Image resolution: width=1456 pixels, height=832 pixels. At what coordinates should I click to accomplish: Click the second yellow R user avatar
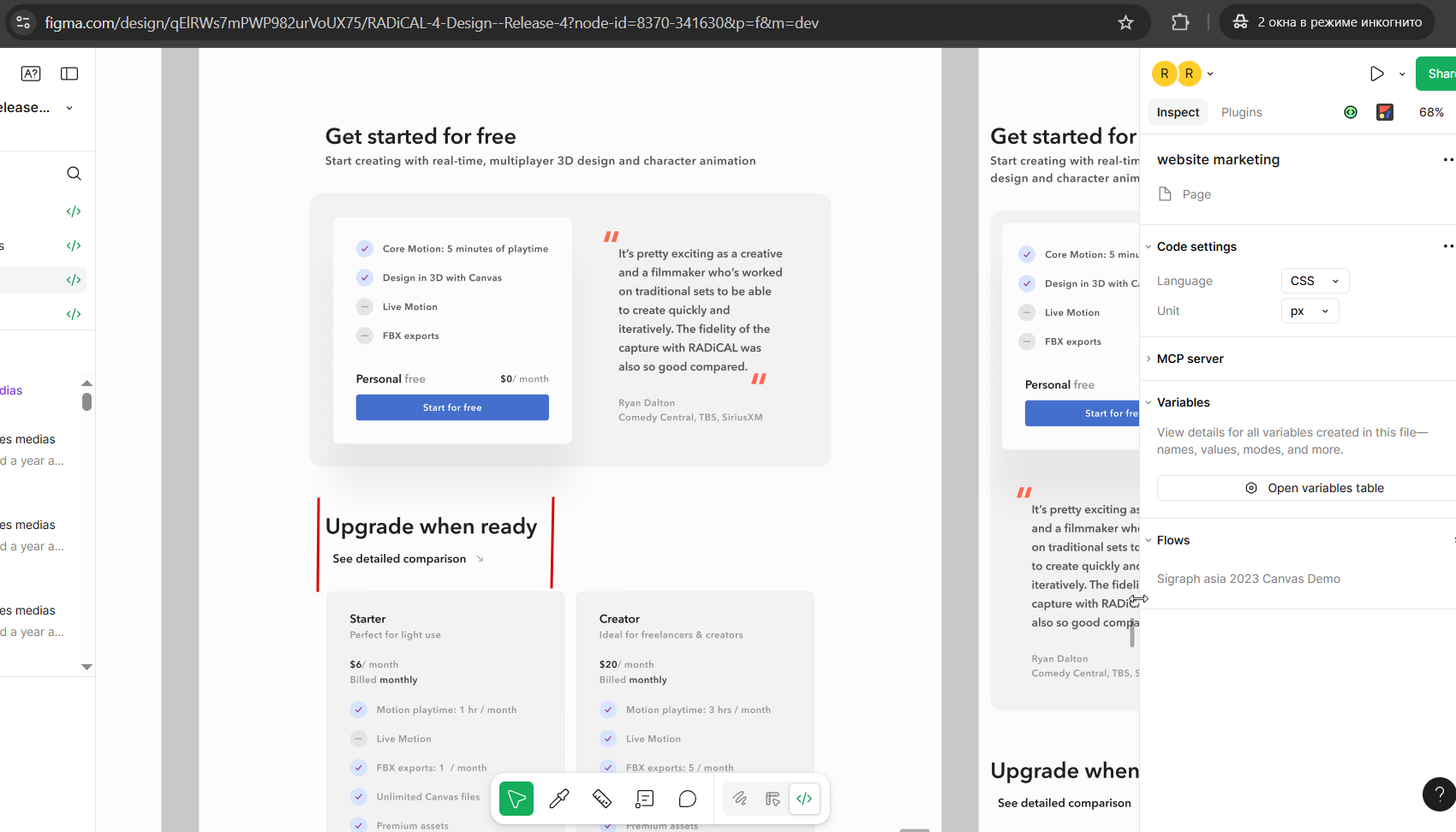point(1189,74)
